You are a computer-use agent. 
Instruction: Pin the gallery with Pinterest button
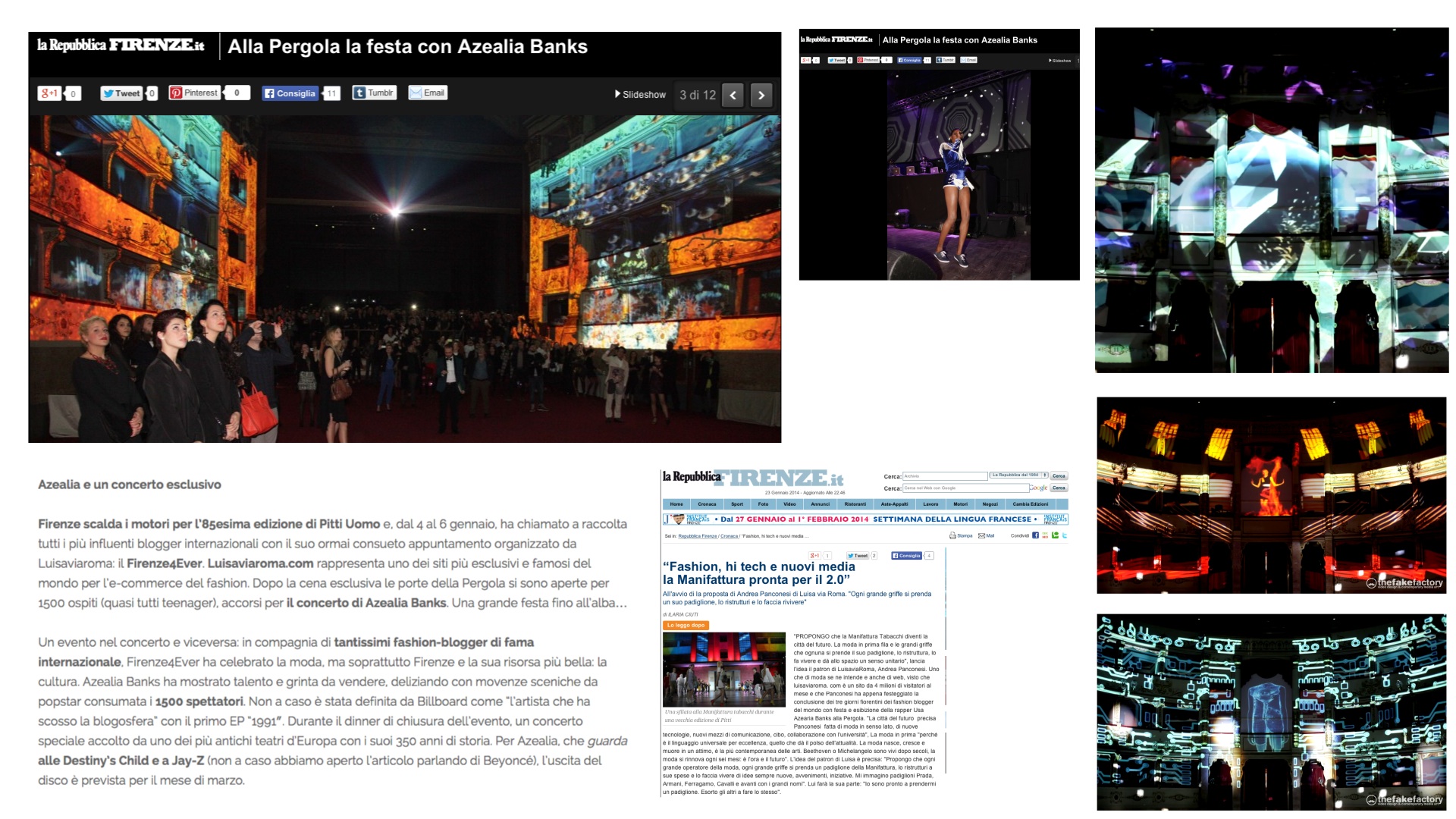(x=195, y=93)
